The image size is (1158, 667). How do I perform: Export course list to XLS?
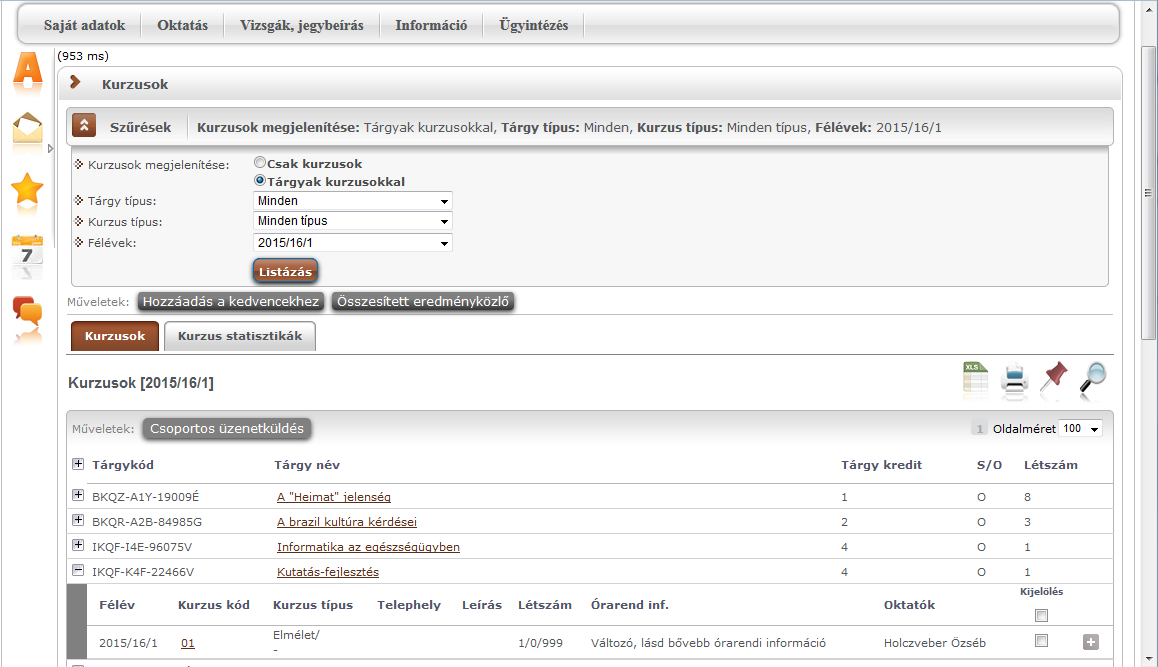point(976,377)
